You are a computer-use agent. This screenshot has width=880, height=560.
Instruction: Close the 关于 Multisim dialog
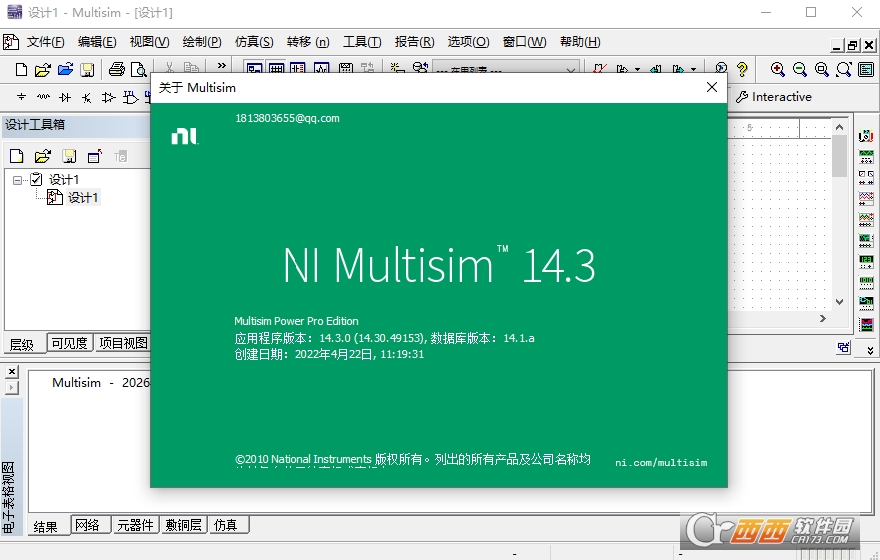712,88
